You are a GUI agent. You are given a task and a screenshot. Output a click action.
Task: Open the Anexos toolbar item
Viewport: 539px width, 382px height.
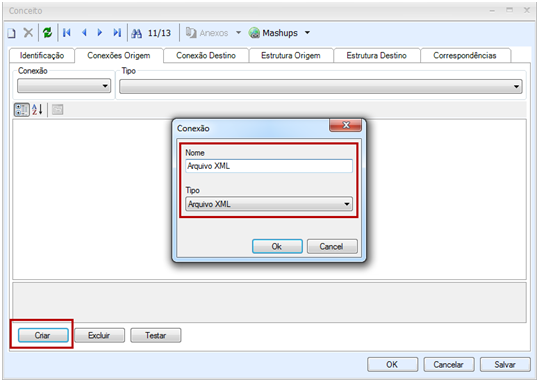(x=207, y=33)
